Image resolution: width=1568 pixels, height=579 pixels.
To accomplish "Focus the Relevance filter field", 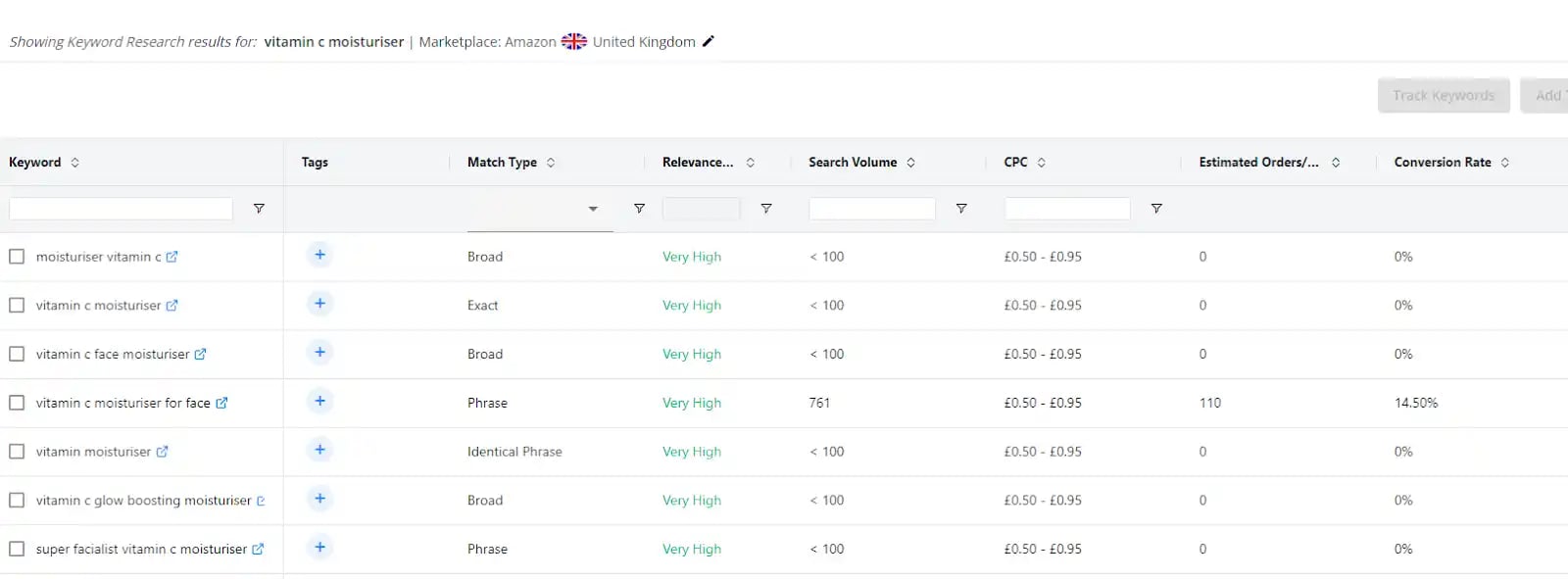I will pos(702,209).
